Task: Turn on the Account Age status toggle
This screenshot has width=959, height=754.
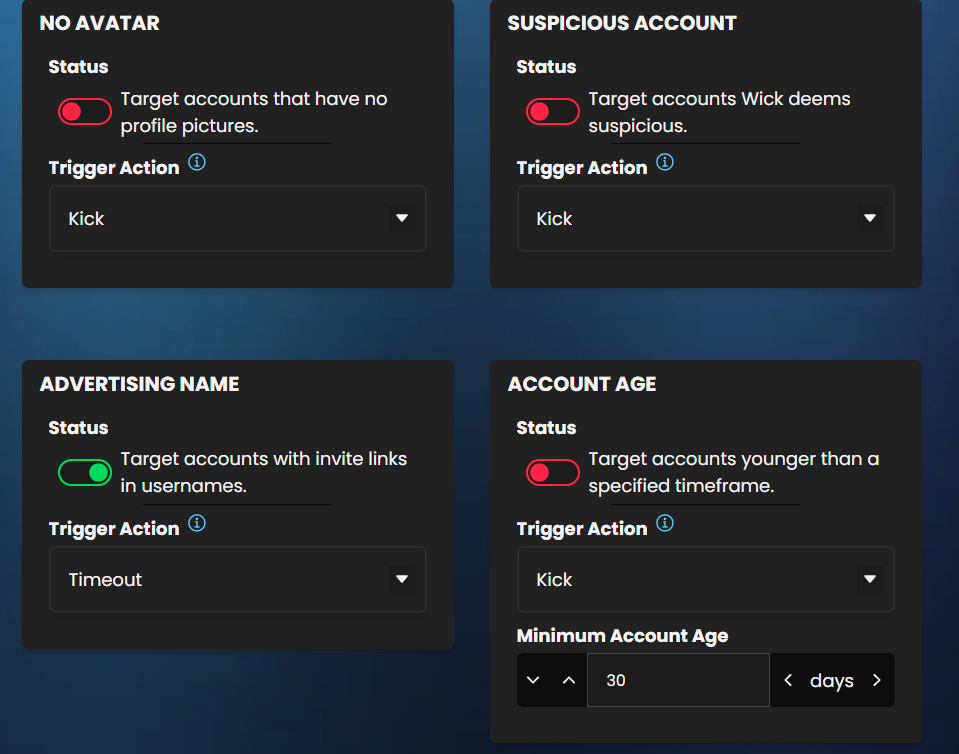Action: pos(552,473)
